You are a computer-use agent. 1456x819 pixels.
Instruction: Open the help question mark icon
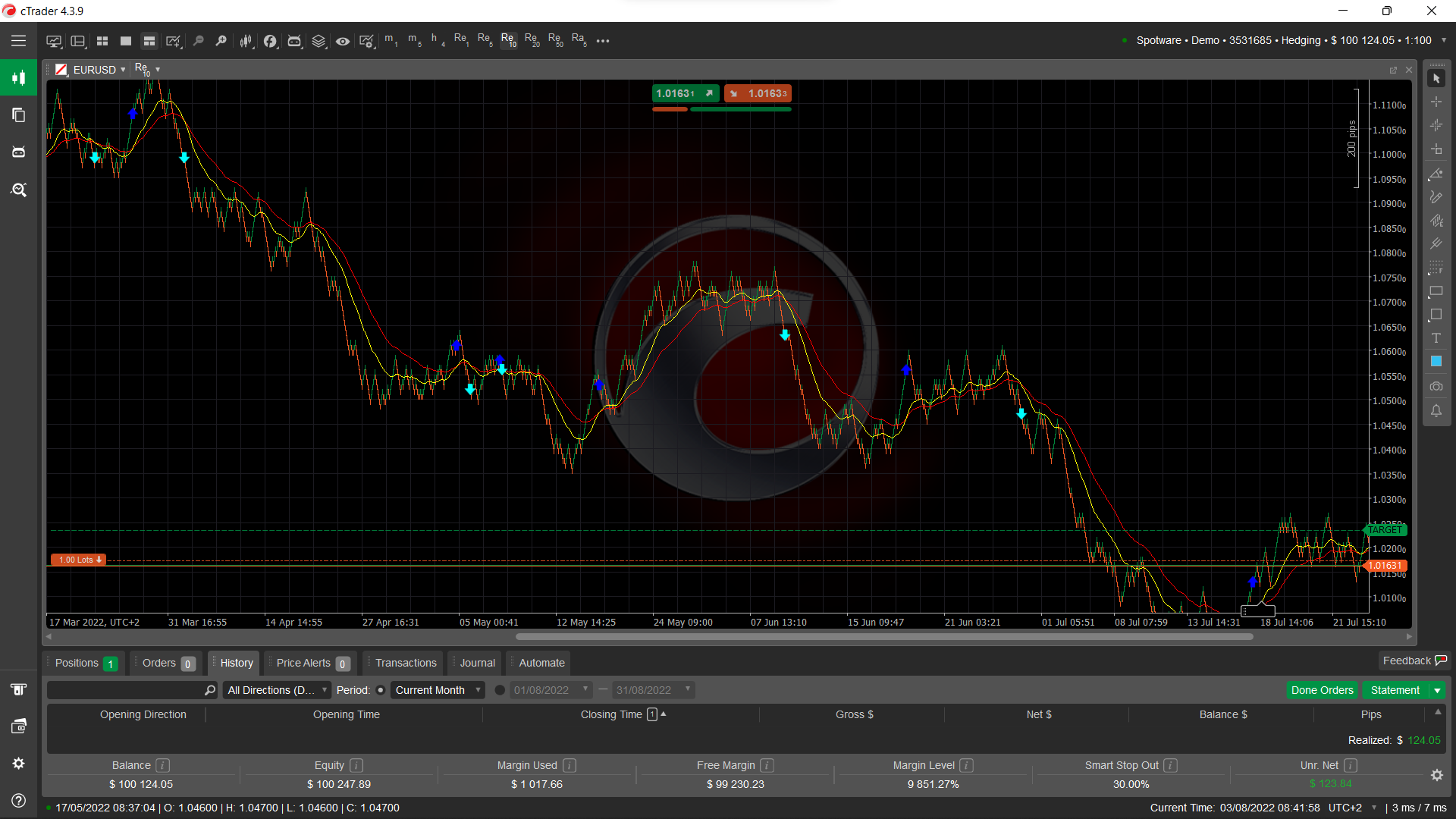pos(18,801)
